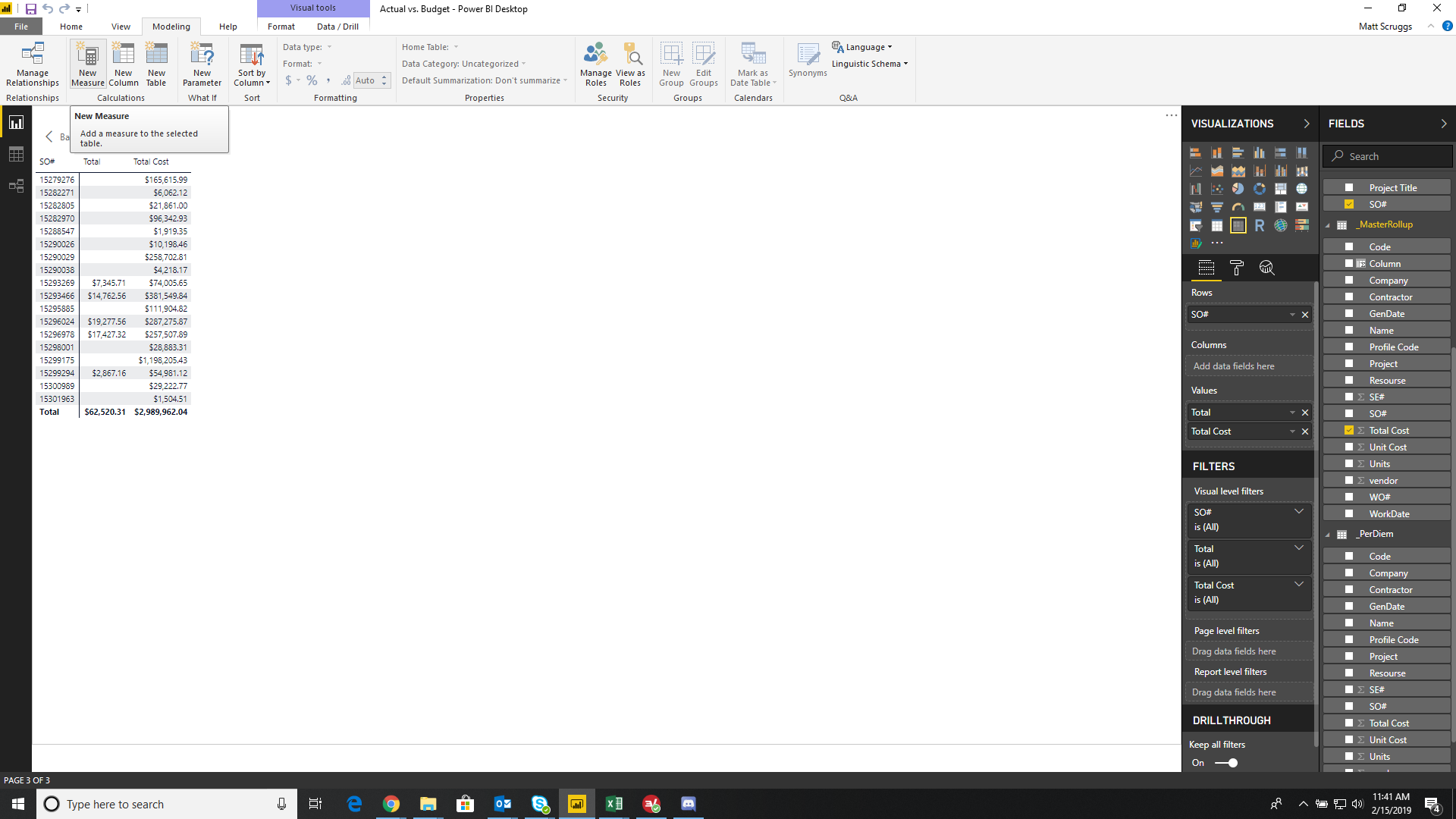
Task: Click the Synonyms button
Action: coord(808,61)
